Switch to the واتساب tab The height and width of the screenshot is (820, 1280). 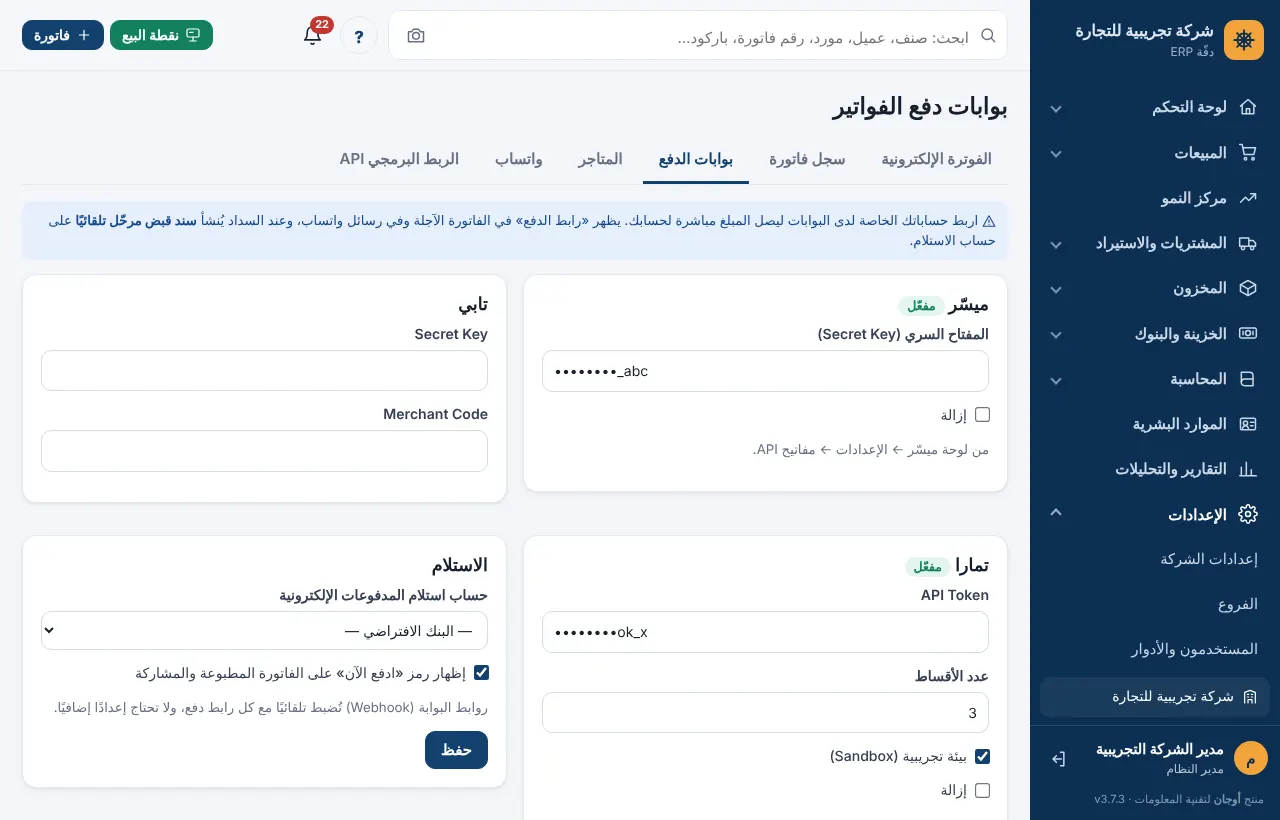[519, 159]
